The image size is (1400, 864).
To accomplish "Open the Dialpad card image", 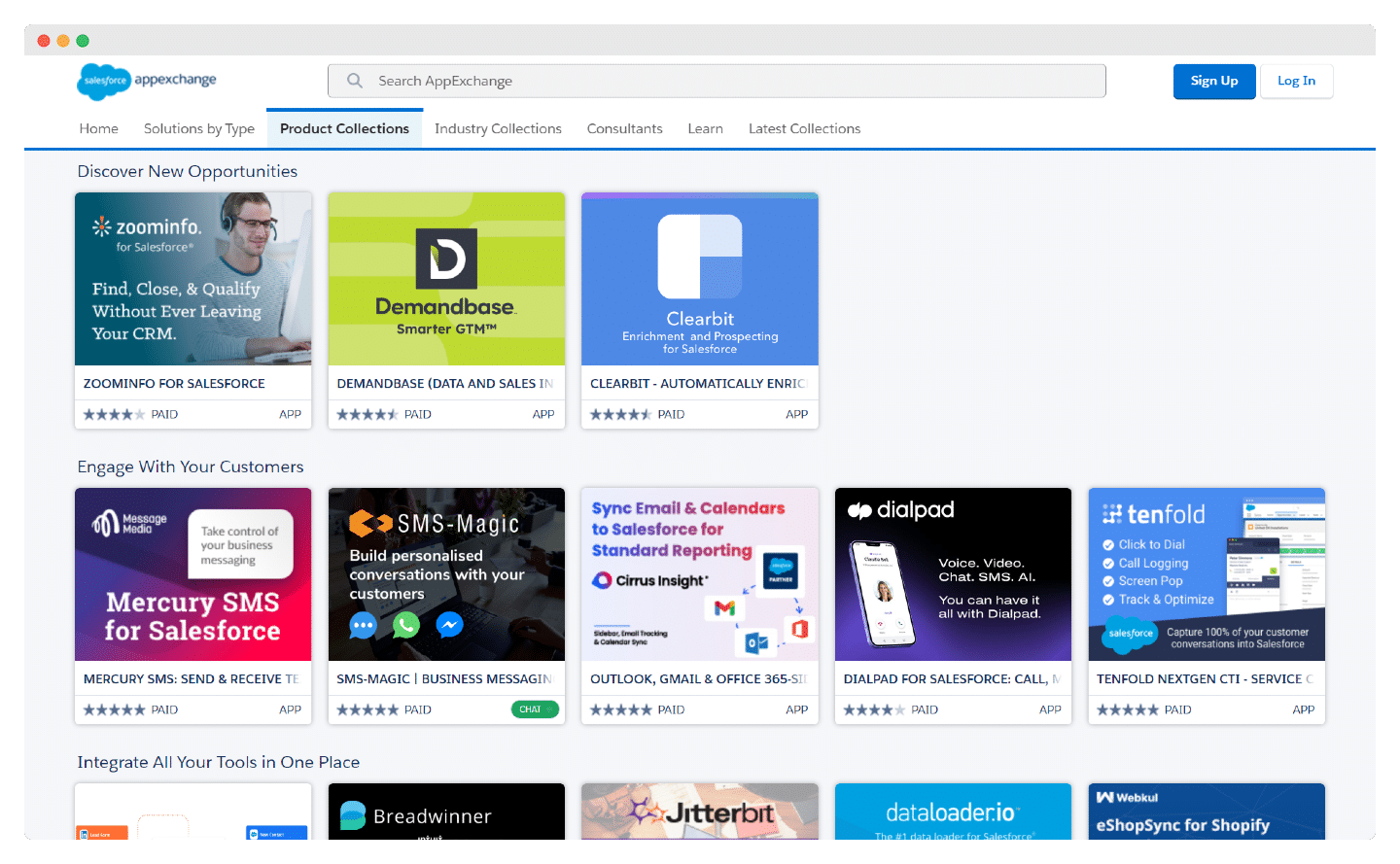I will point(953,574).
